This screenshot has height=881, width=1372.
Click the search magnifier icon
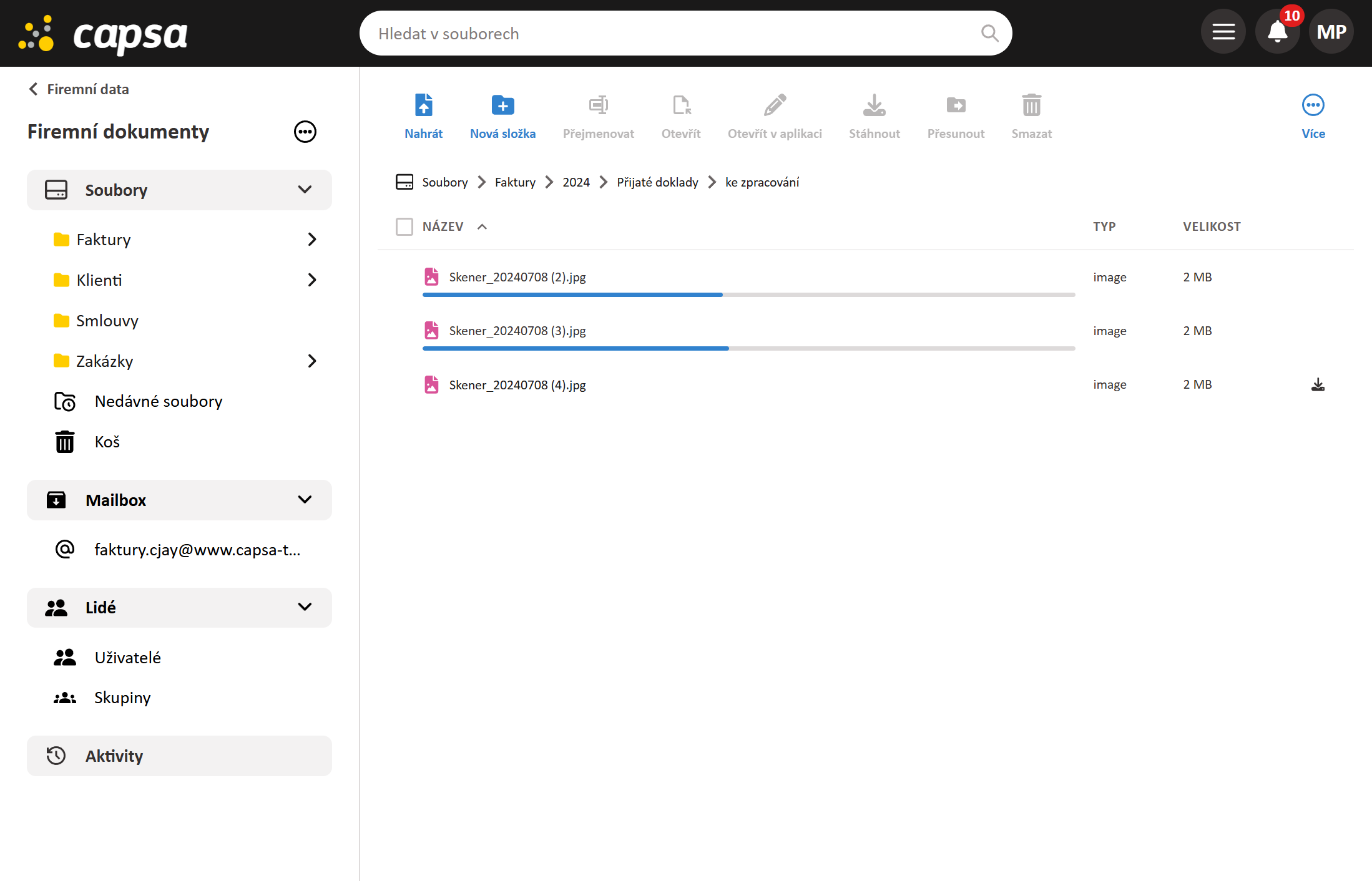point(989,33)
